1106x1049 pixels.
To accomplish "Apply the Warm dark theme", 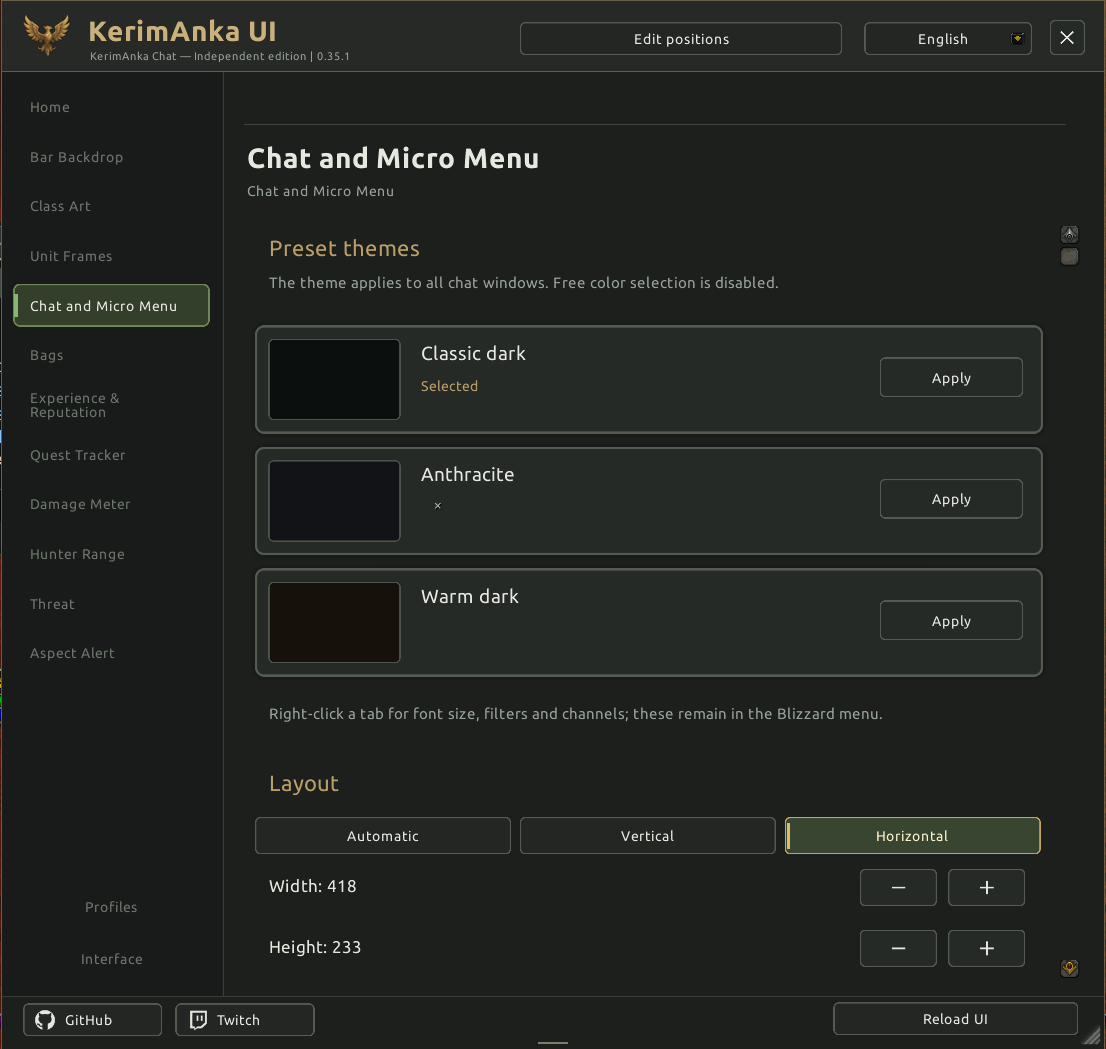I will (951, 621).
